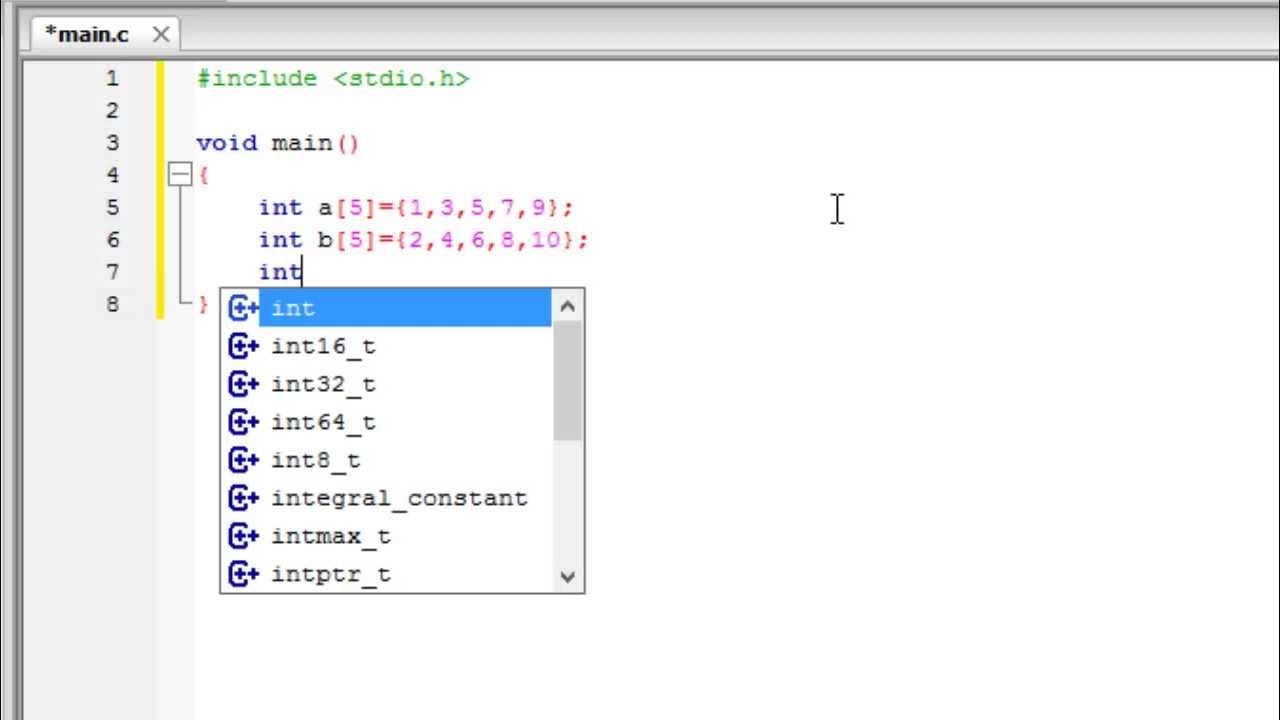Image resolution: width=1280 pixels, height=720 pixels.
Task: Click the icon beside intmax_t suggestion
Action: 244,537
